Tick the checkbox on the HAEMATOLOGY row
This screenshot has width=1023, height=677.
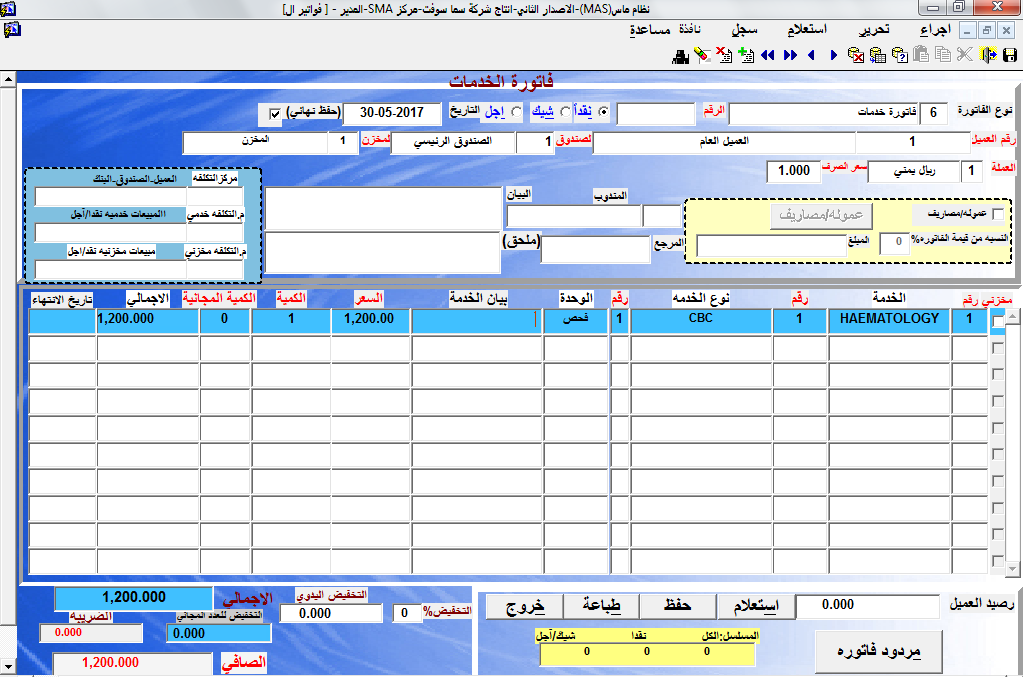tap(997, 321)
